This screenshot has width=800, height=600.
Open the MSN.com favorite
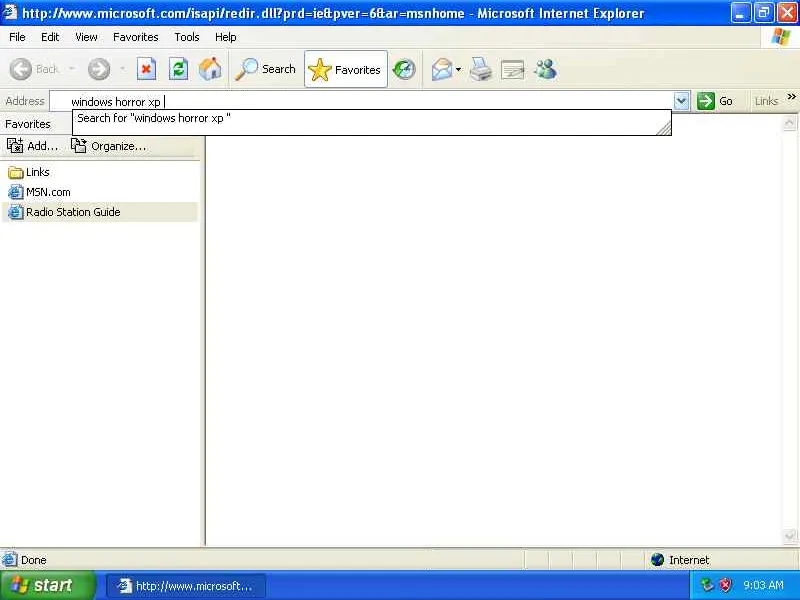[39, 192]
